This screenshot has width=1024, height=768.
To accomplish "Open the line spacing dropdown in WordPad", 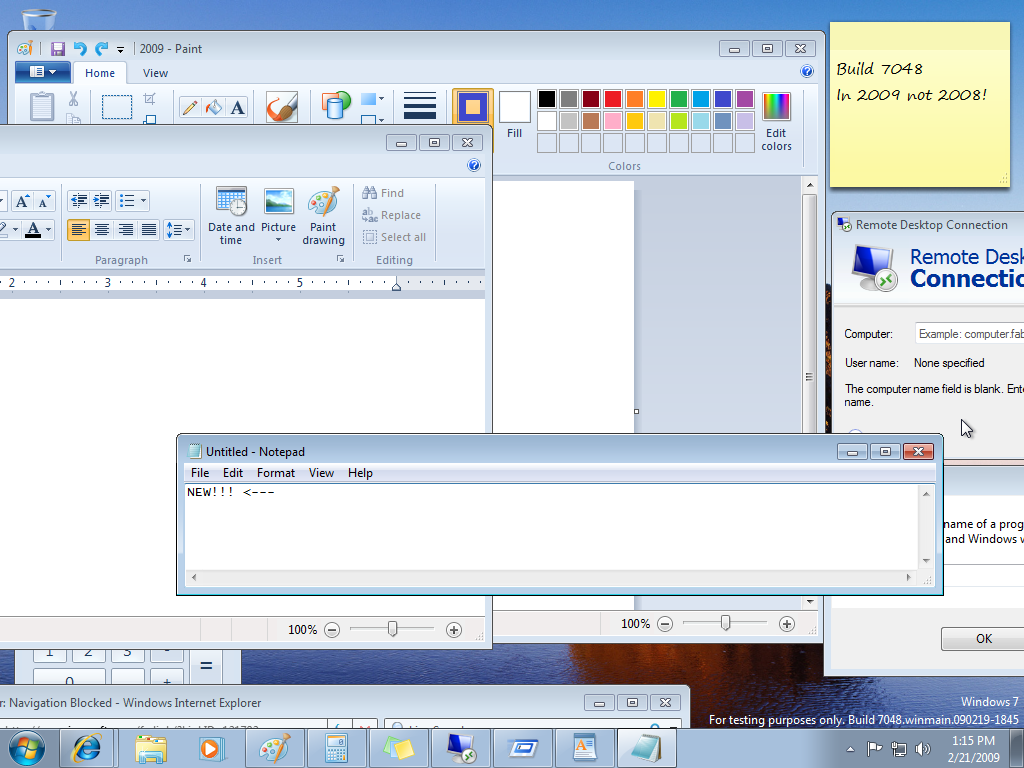I will click(178, 230).
